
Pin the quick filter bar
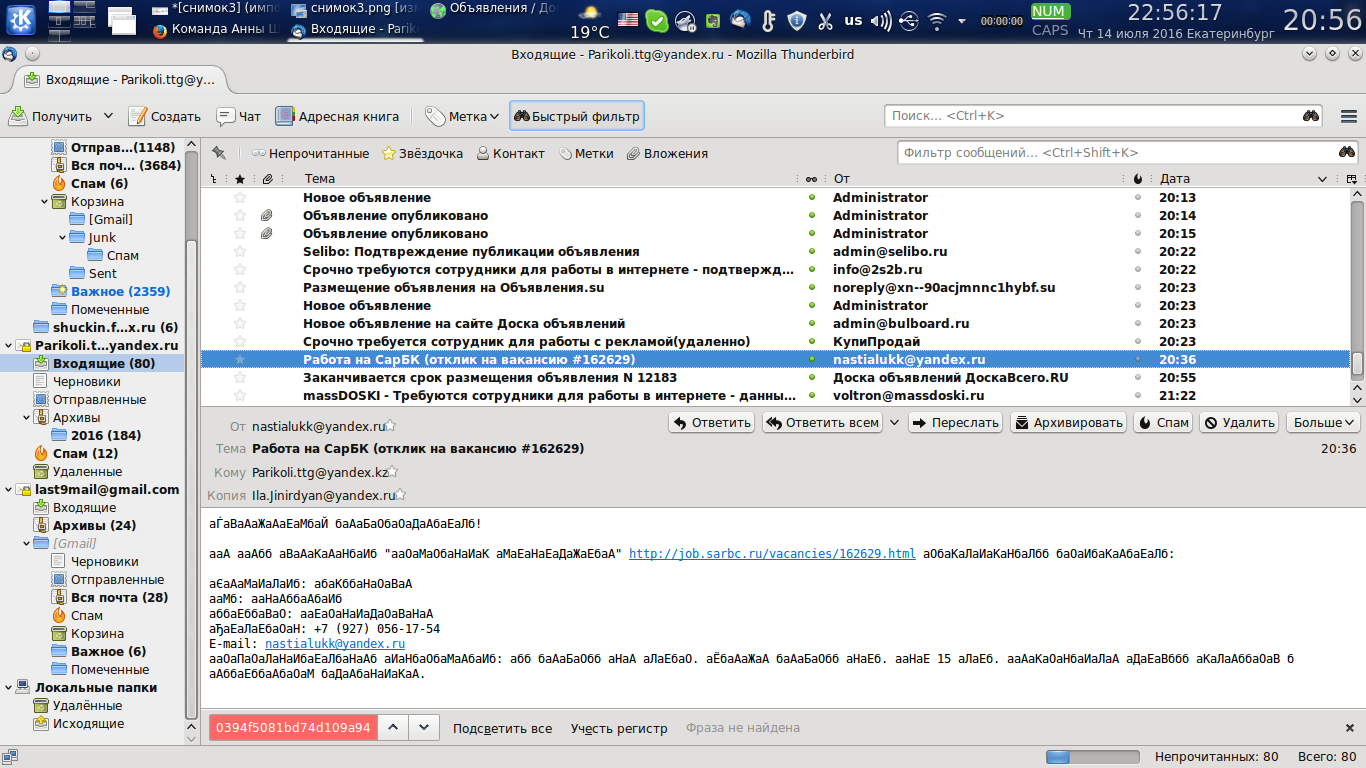pyautogui.click(x=219, y=153)
